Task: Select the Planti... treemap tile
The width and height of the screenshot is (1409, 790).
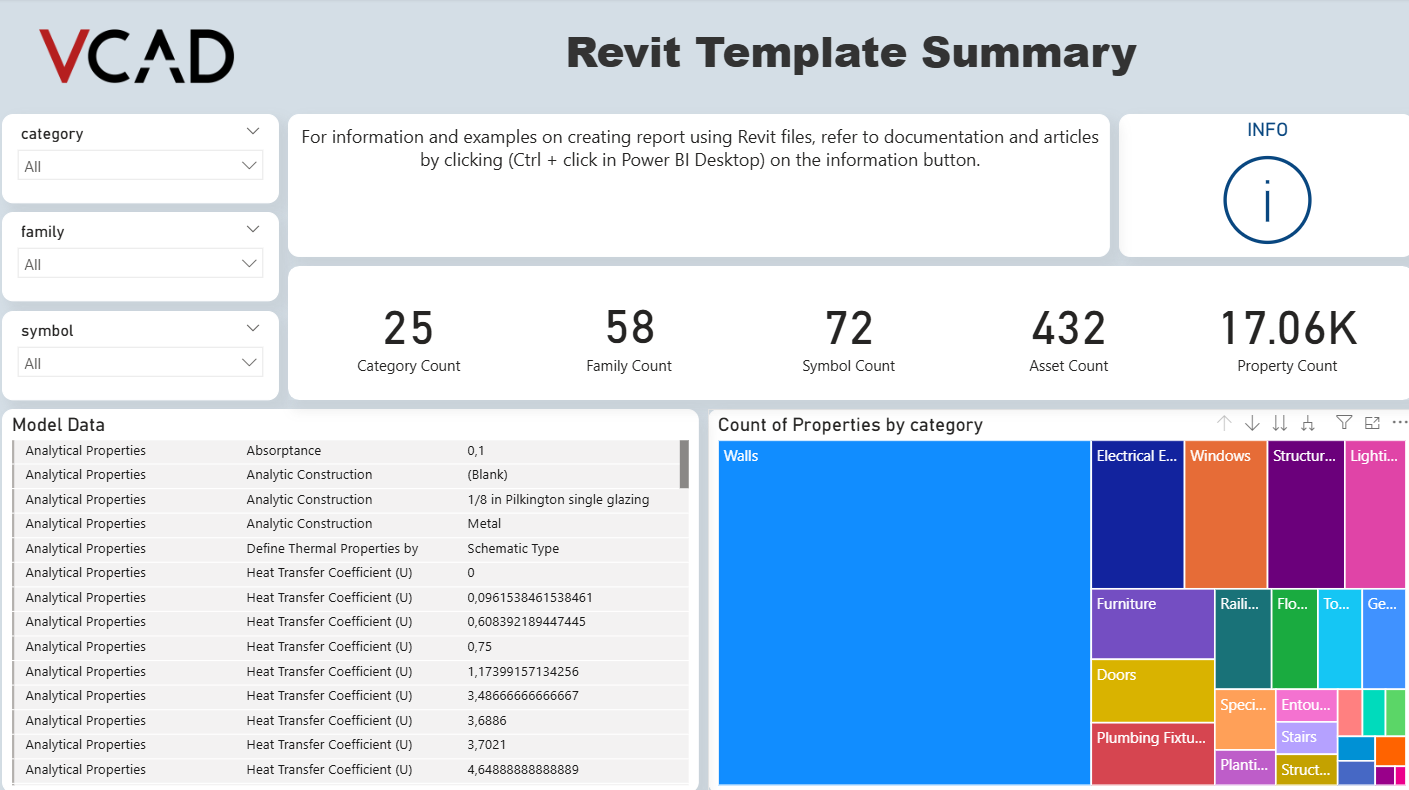Action: 1245,768
